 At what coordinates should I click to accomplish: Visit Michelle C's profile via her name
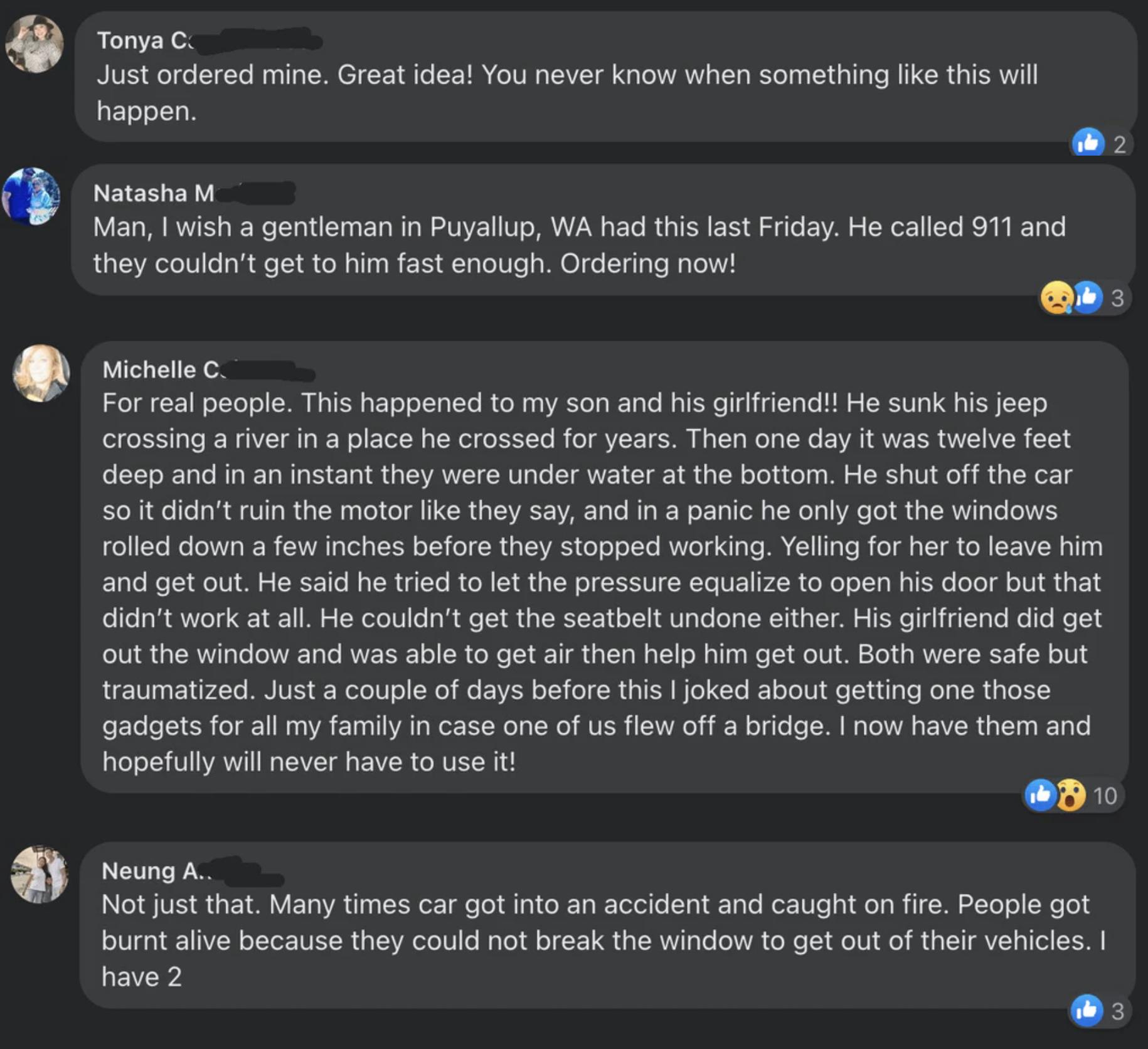pos(161,370)
